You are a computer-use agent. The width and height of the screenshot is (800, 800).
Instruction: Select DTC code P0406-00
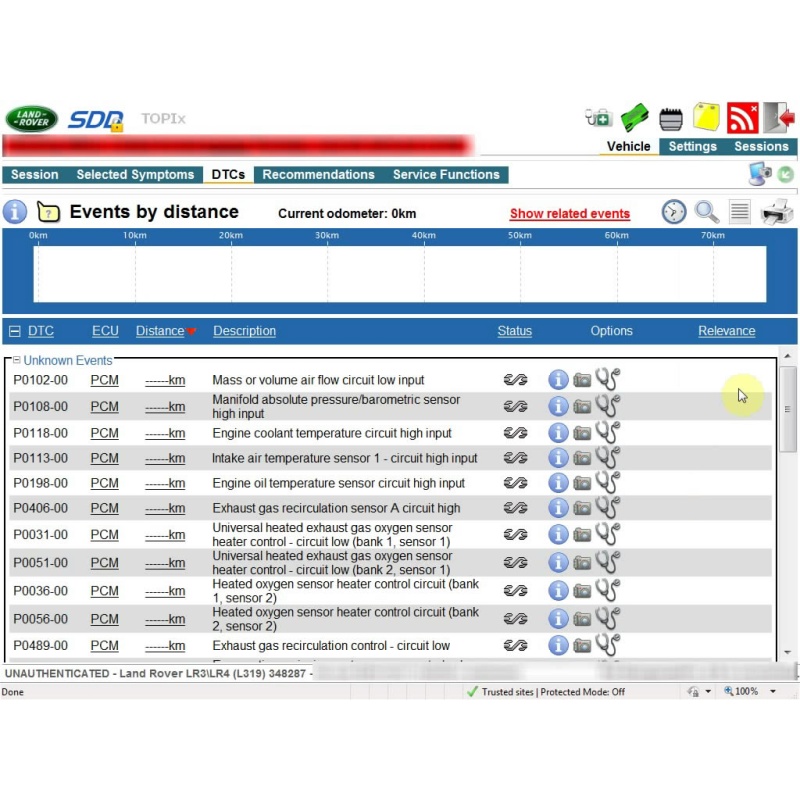pyautogui.click(x=40, y=508)
